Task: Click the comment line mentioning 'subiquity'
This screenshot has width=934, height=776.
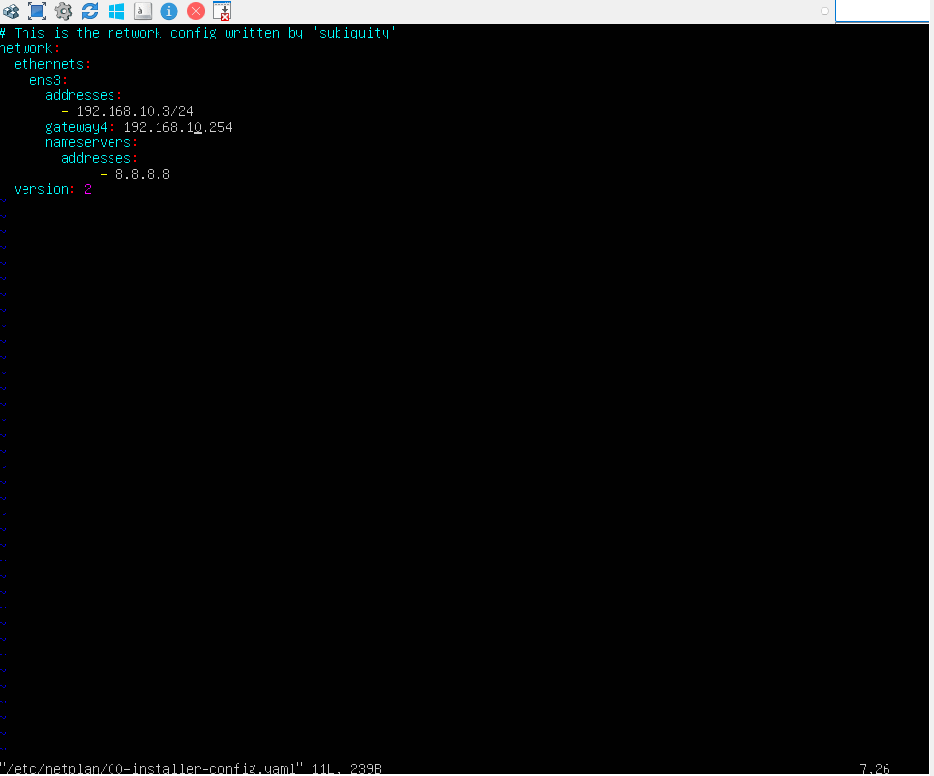Action: 198,33
